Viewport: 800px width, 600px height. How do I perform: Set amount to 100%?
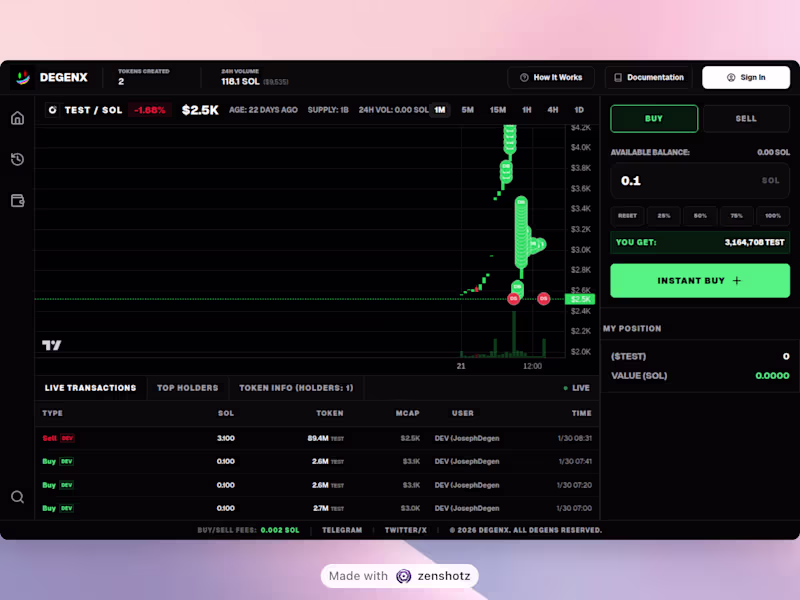[x=773, y=216]
